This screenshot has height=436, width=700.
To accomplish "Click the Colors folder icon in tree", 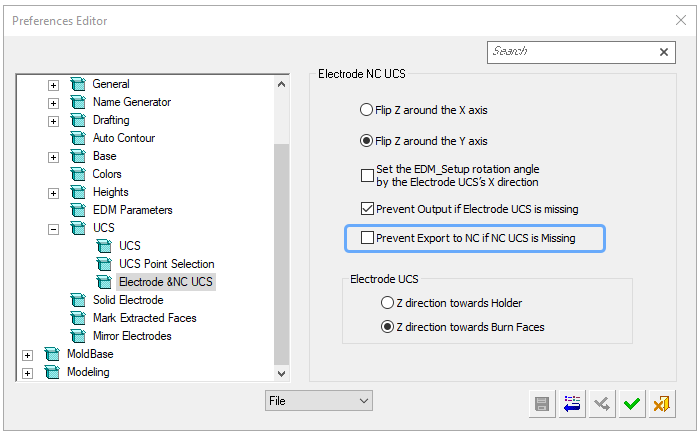I will click(78, 174).
